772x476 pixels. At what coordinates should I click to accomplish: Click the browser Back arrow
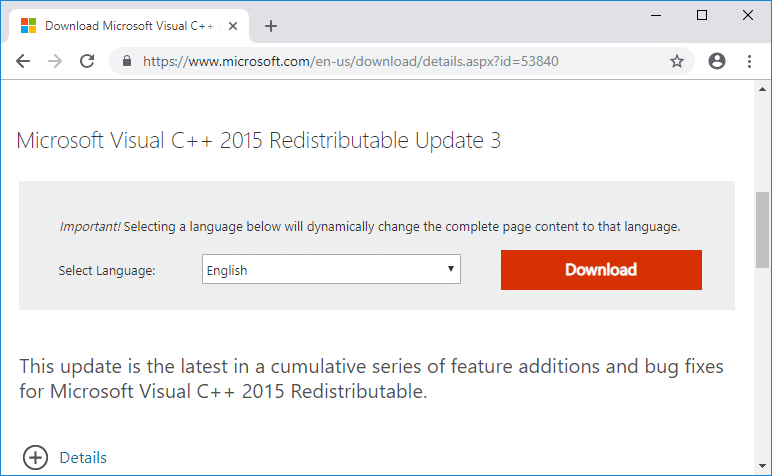(x=23, y=61)
